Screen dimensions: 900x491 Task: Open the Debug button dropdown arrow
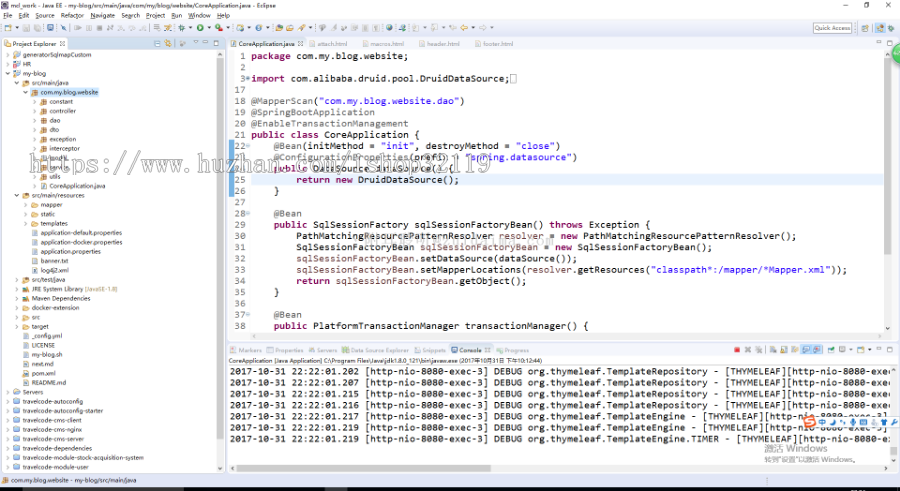[191, 28]
